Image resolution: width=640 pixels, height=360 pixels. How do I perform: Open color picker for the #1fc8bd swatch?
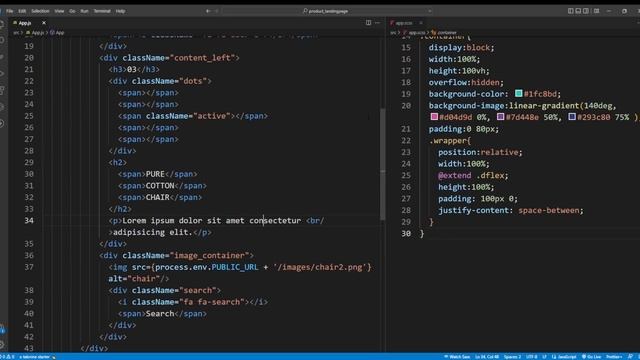pyautogui.click(x=518, y=93)
